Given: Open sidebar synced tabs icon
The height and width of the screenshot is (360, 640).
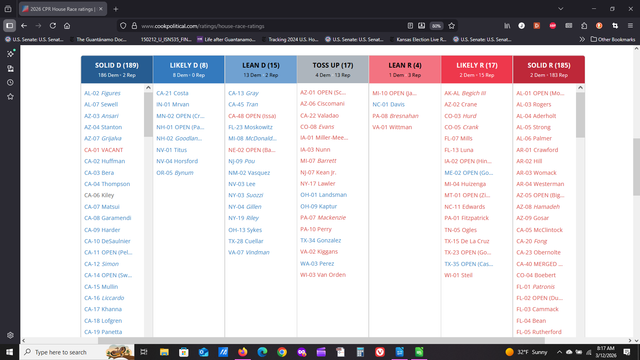Looking at the screenshot, I should click(10, 69).
